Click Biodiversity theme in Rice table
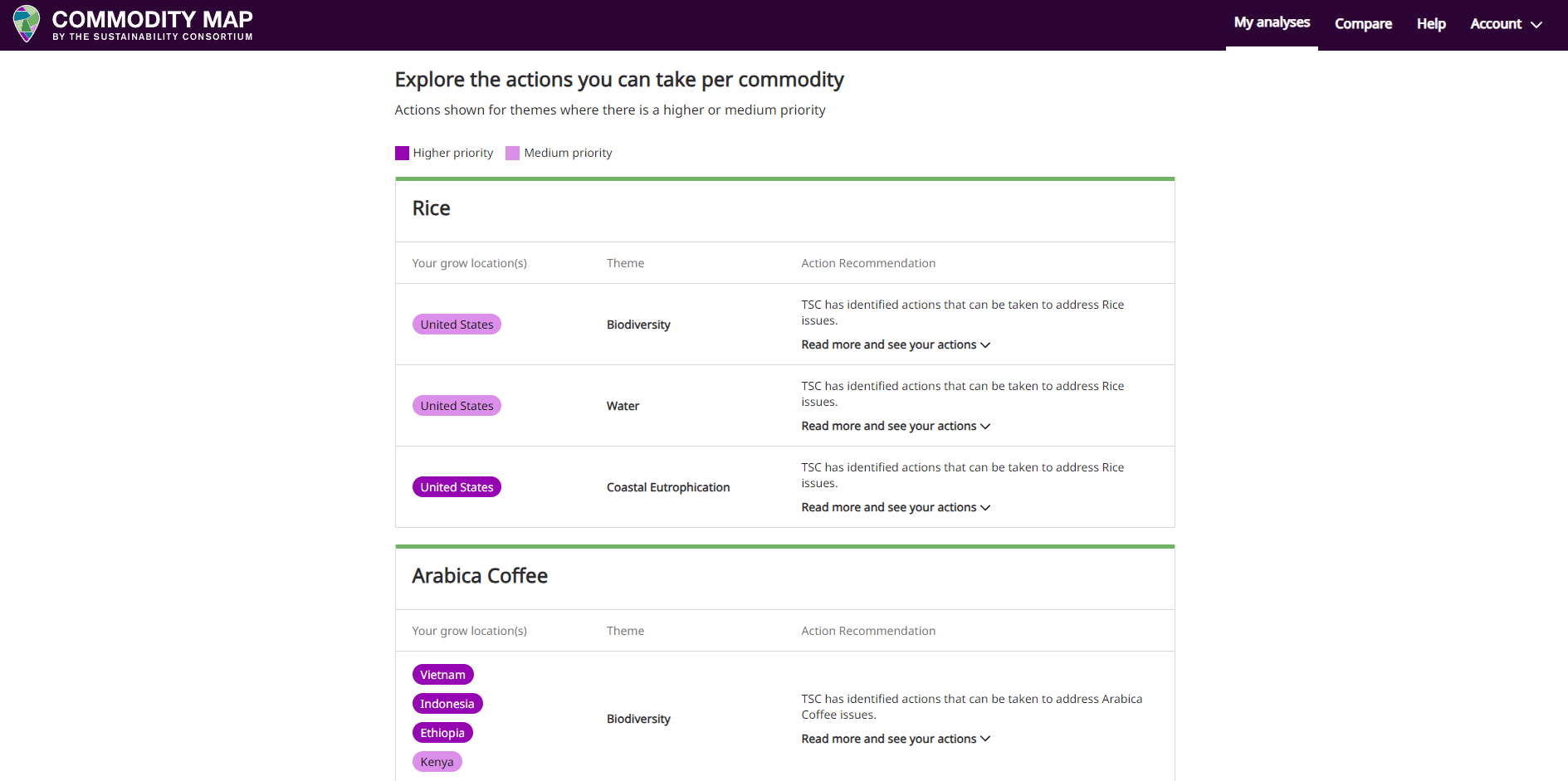This screenshot has width=1568, height=781. [x=638, y=325]
